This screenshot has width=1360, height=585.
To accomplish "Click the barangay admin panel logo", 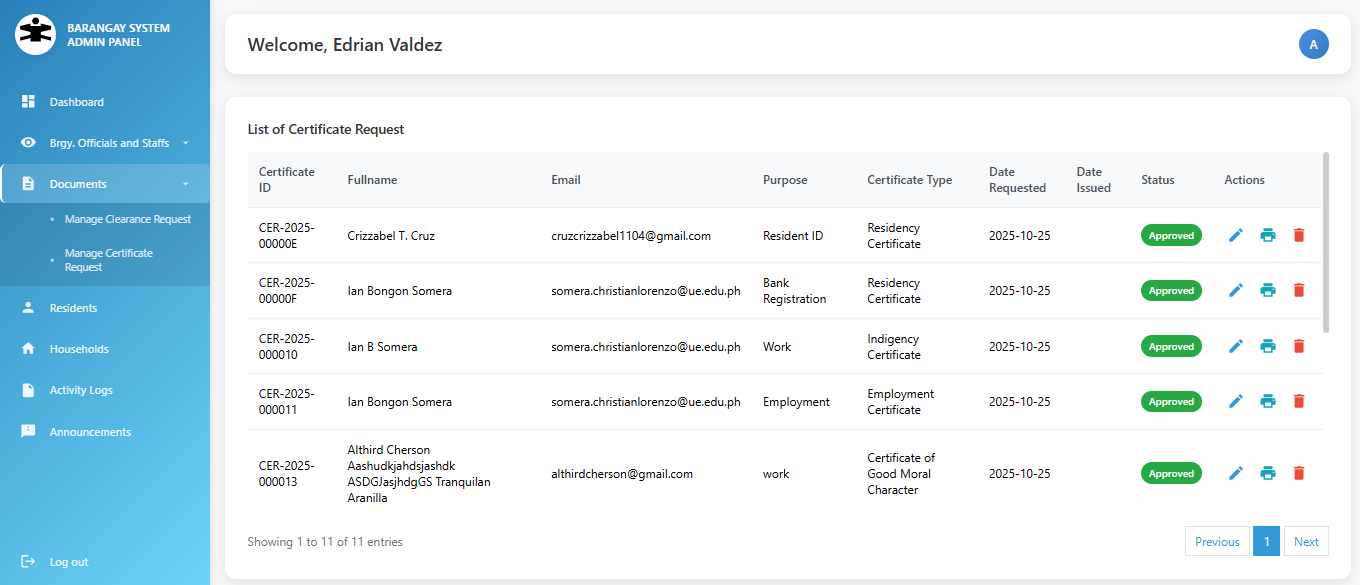I will coord(35,34).
